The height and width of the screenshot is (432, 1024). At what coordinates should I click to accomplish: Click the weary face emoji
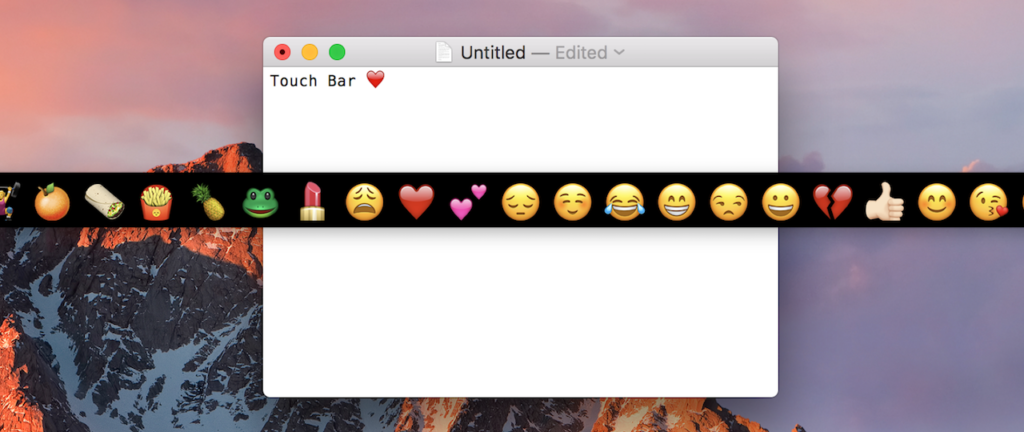tap(364, 202)
